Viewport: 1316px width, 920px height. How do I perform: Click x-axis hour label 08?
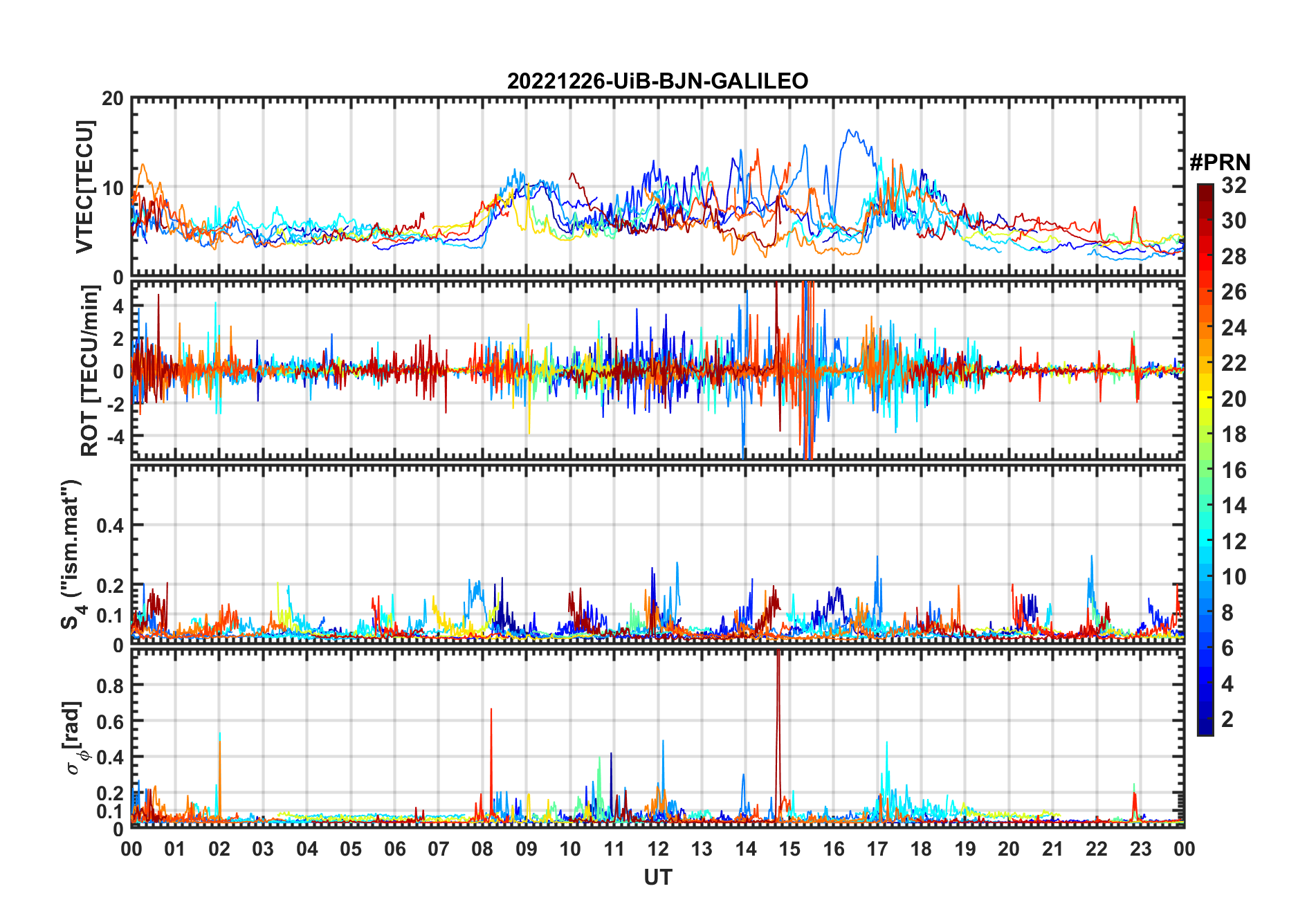pyautogui.click(x=482, y=849)
